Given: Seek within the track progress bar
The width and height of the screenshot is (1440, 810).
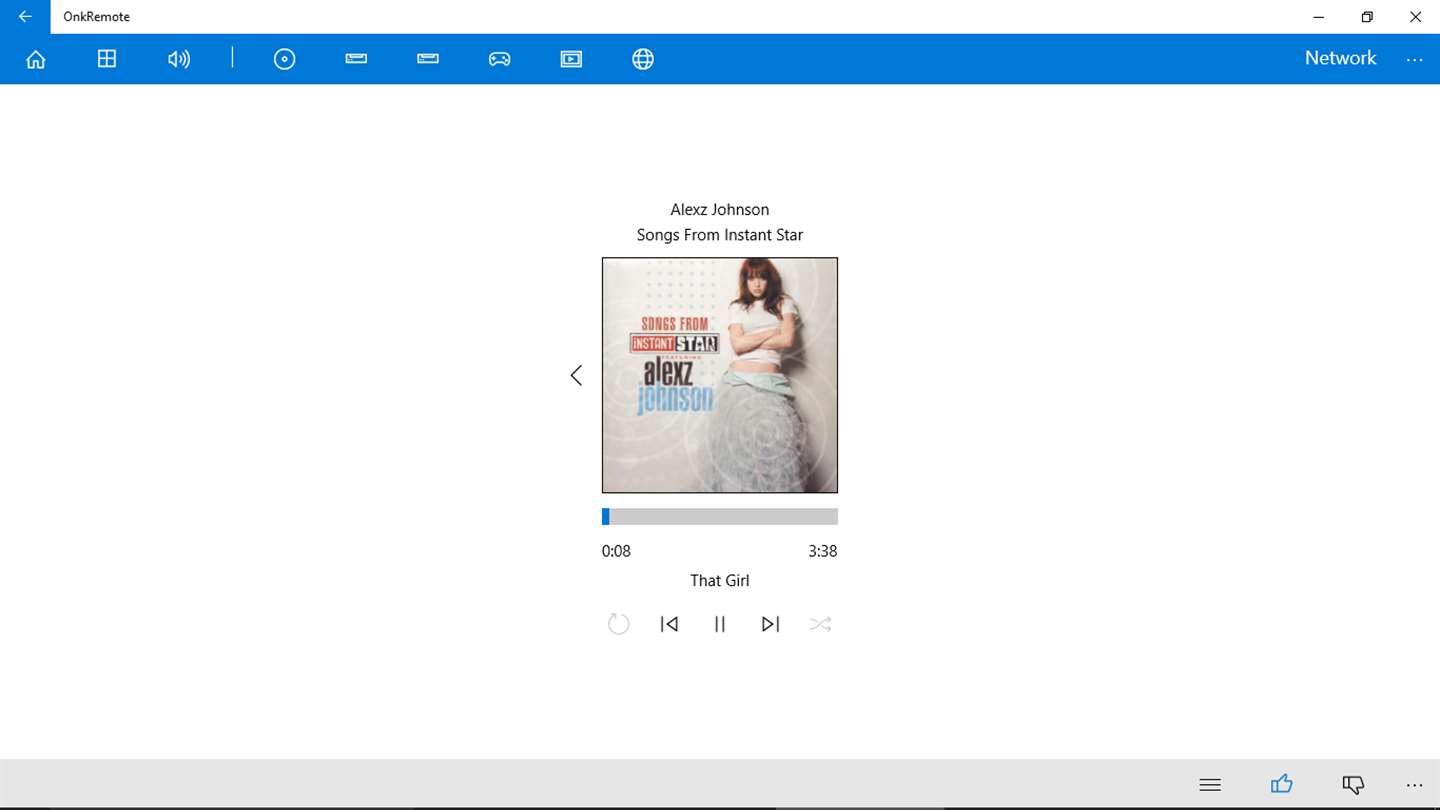Looking at the screenshot, I should point(720,516).
